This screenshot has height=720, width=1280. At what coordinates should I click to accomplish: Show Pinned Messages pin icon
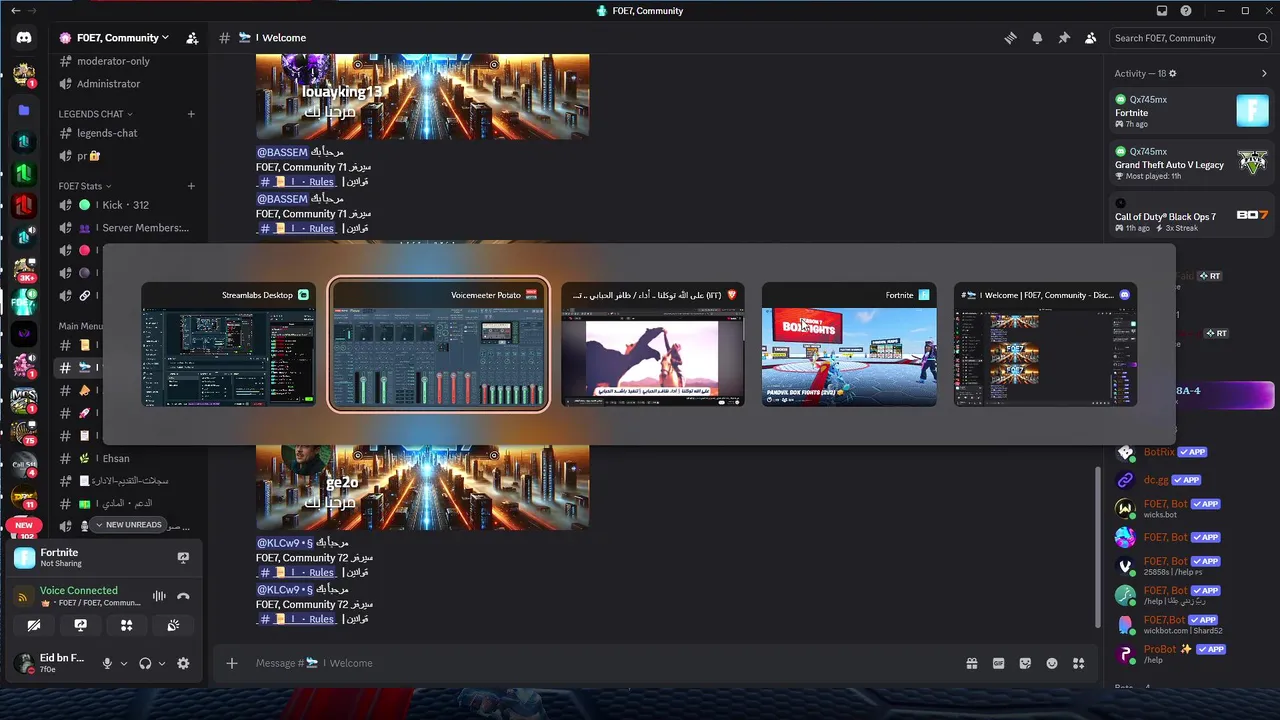(x=1064, y=38)
